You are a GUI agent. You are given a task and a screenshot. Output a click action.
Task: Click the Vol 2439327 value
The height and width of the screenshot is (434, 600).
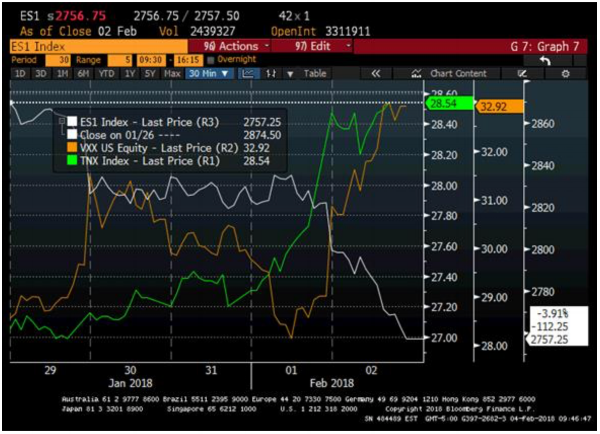213,31
